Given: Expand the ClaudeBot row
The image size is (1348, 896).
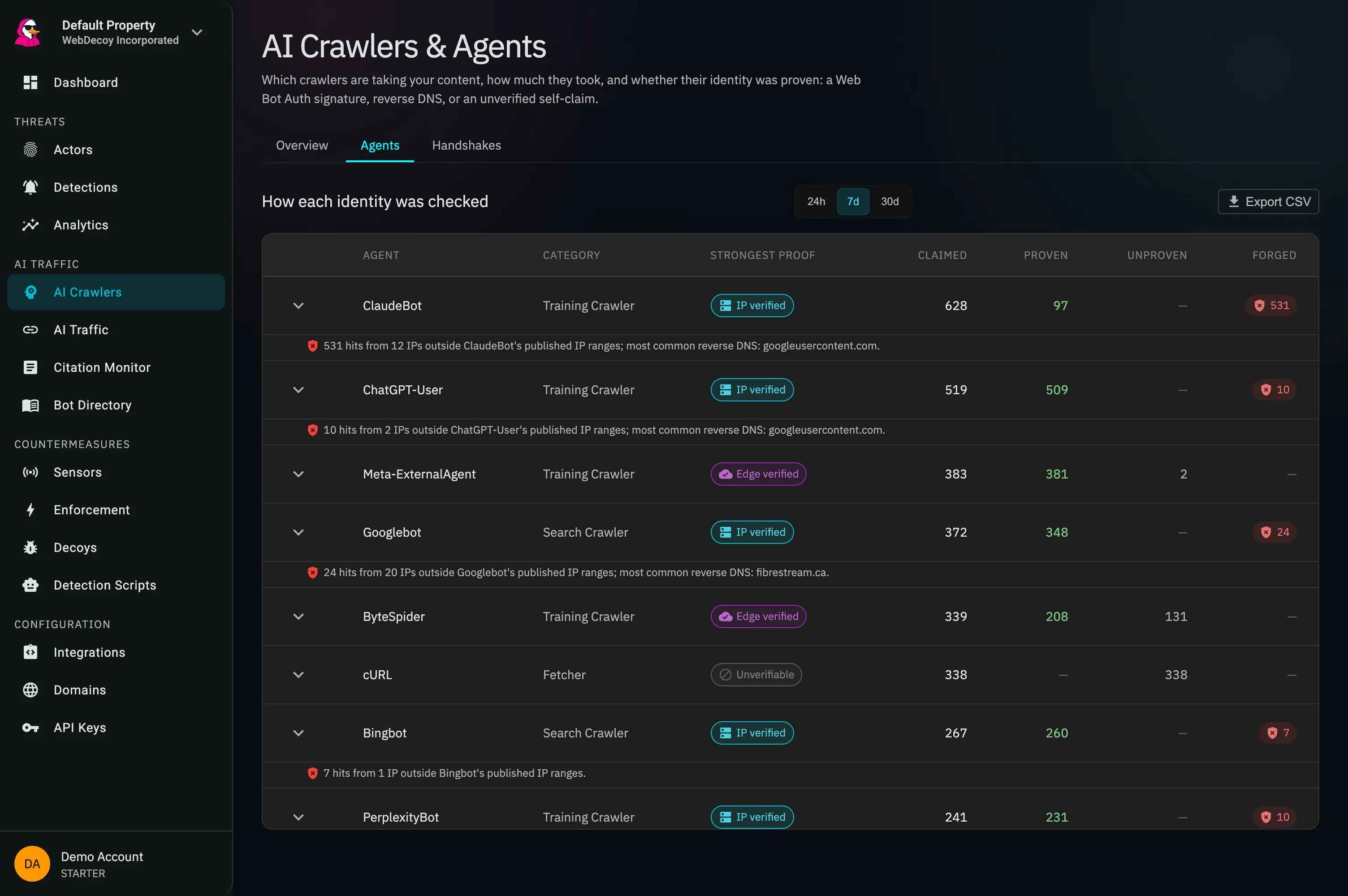Looking at the screenshot, I should [x=298, y=306].
